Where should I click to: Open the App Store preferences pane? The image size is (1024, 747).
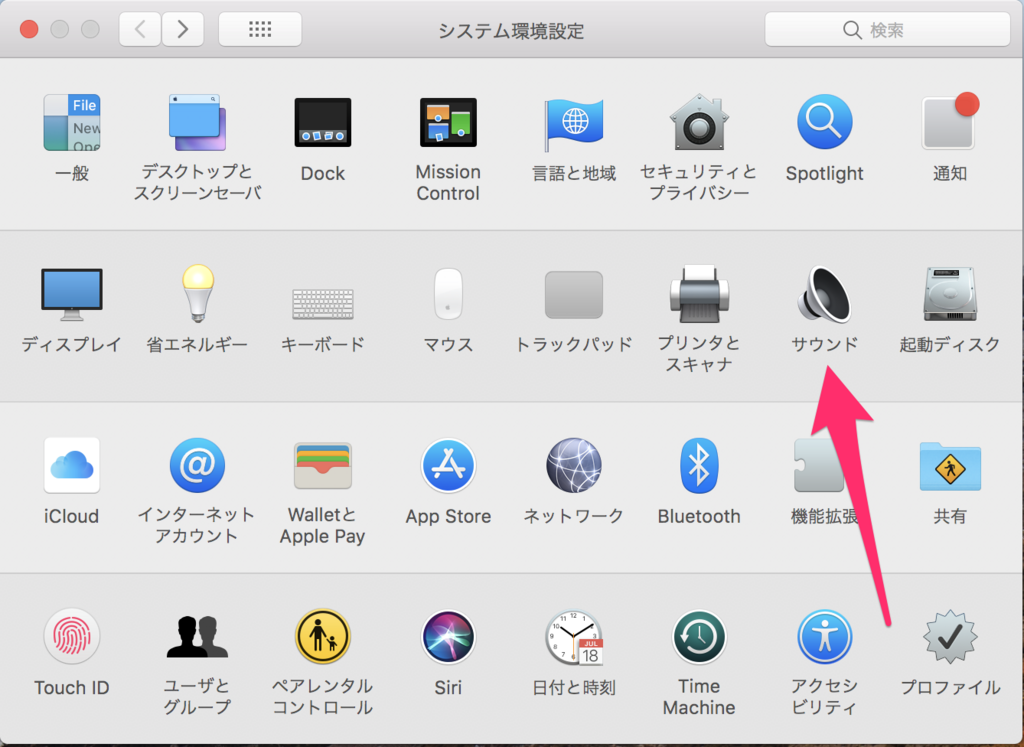tap(448, 466)
